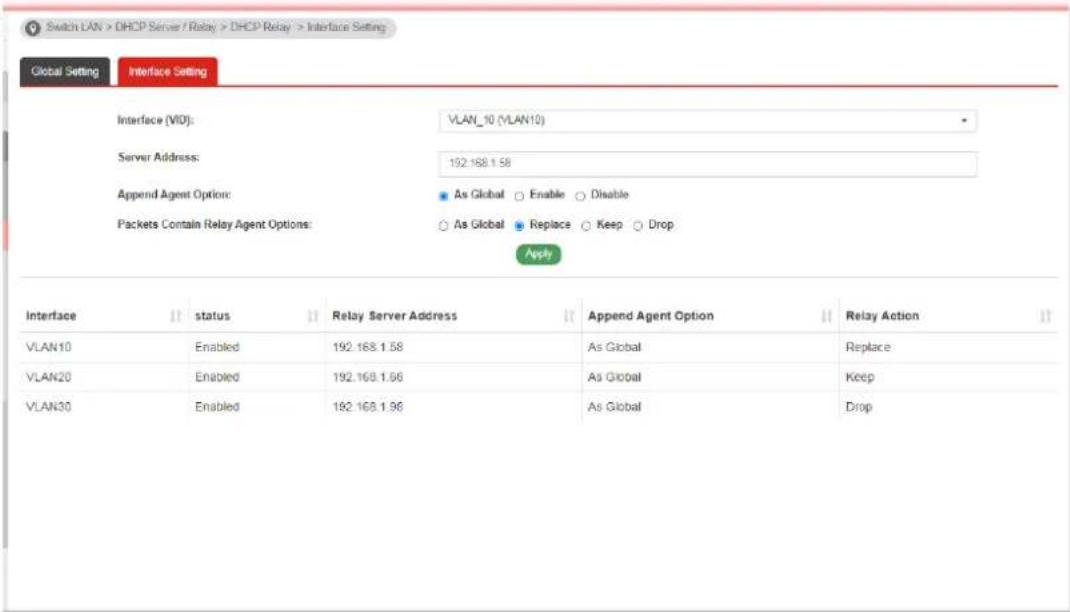Click Keep relay action for VLAN20
The height and width of the screenshot is (612, 1070).
tap(860, 377)
